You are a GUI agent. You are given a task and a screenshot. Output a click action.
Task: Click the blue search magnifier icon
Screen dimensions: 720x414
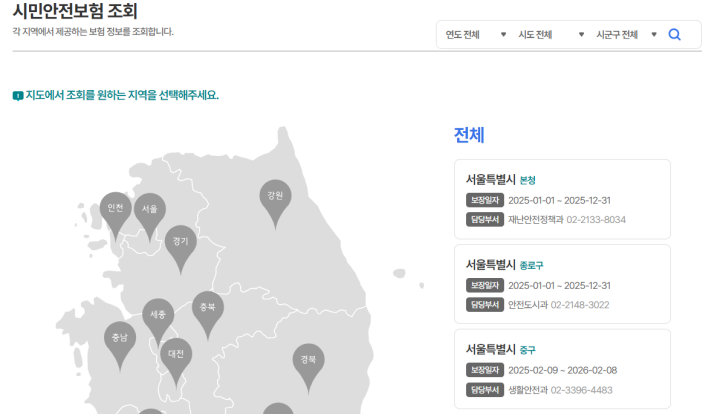[x=674, y=34]
